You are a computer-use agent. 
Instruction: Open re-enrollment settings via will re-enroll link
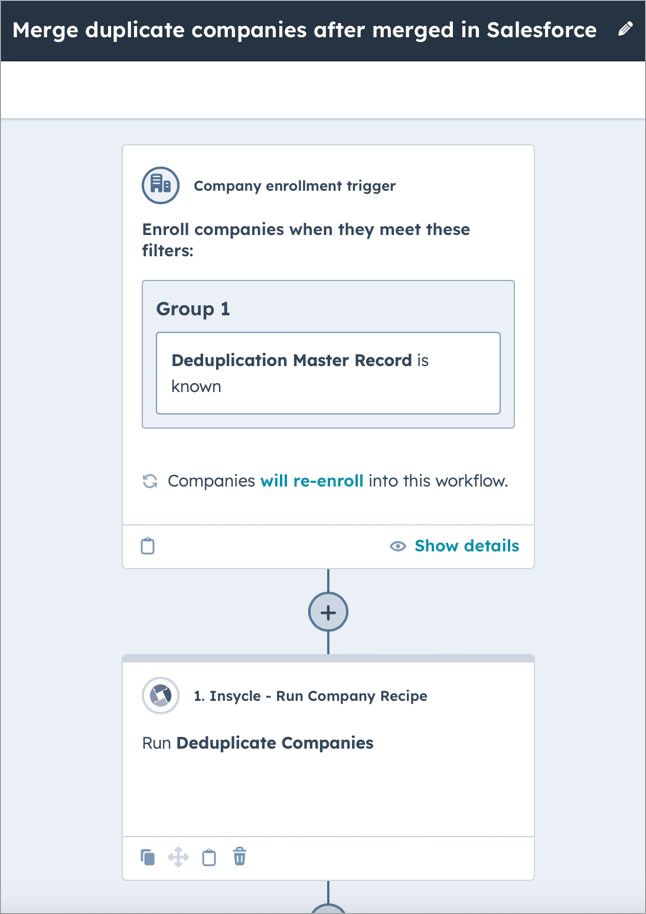point(313,481)
